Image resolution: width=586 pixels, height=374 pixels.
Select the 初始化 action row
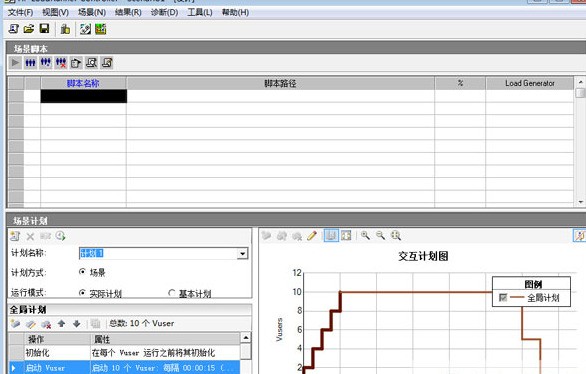click(124, 353)
